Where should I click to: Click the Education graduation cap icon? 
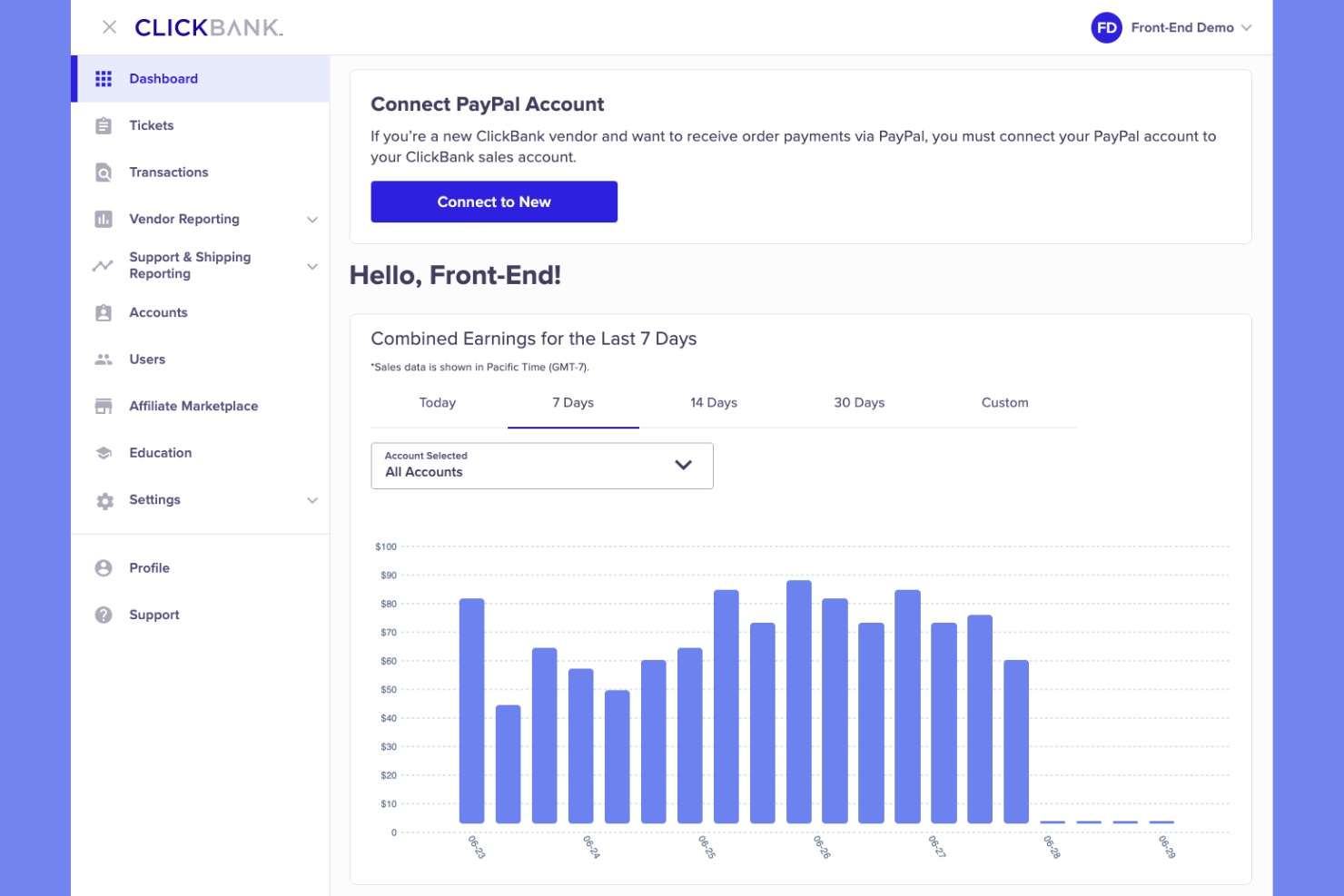104,453
